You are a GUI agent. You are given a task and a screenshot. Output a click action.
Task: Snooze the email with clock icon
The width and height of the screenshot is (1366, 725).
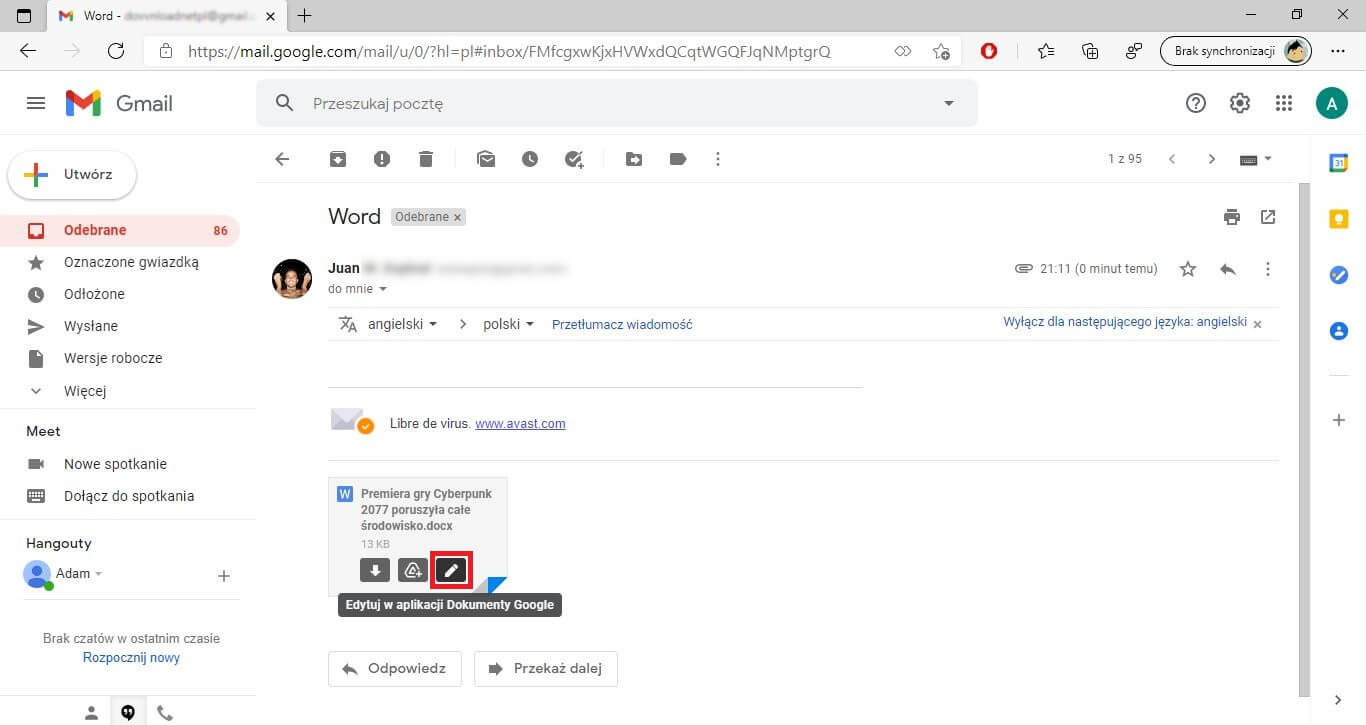click(530, 159)
